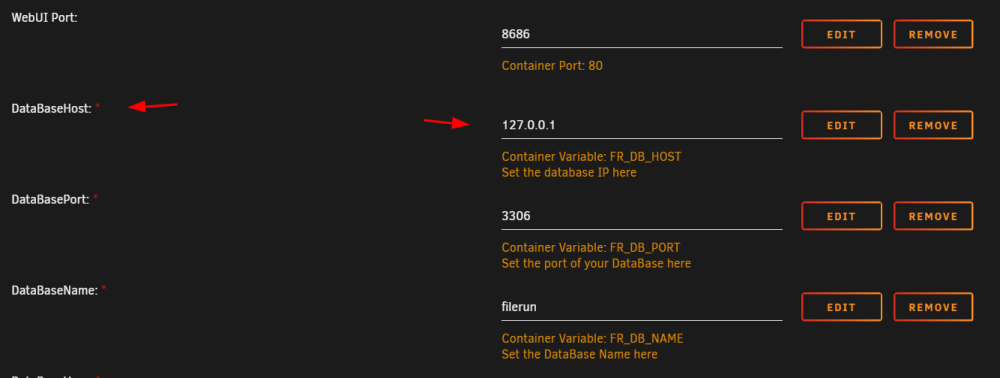Screen dimensions: 1000x378
Task: Click the DataBasePort label
Action: 51,200
